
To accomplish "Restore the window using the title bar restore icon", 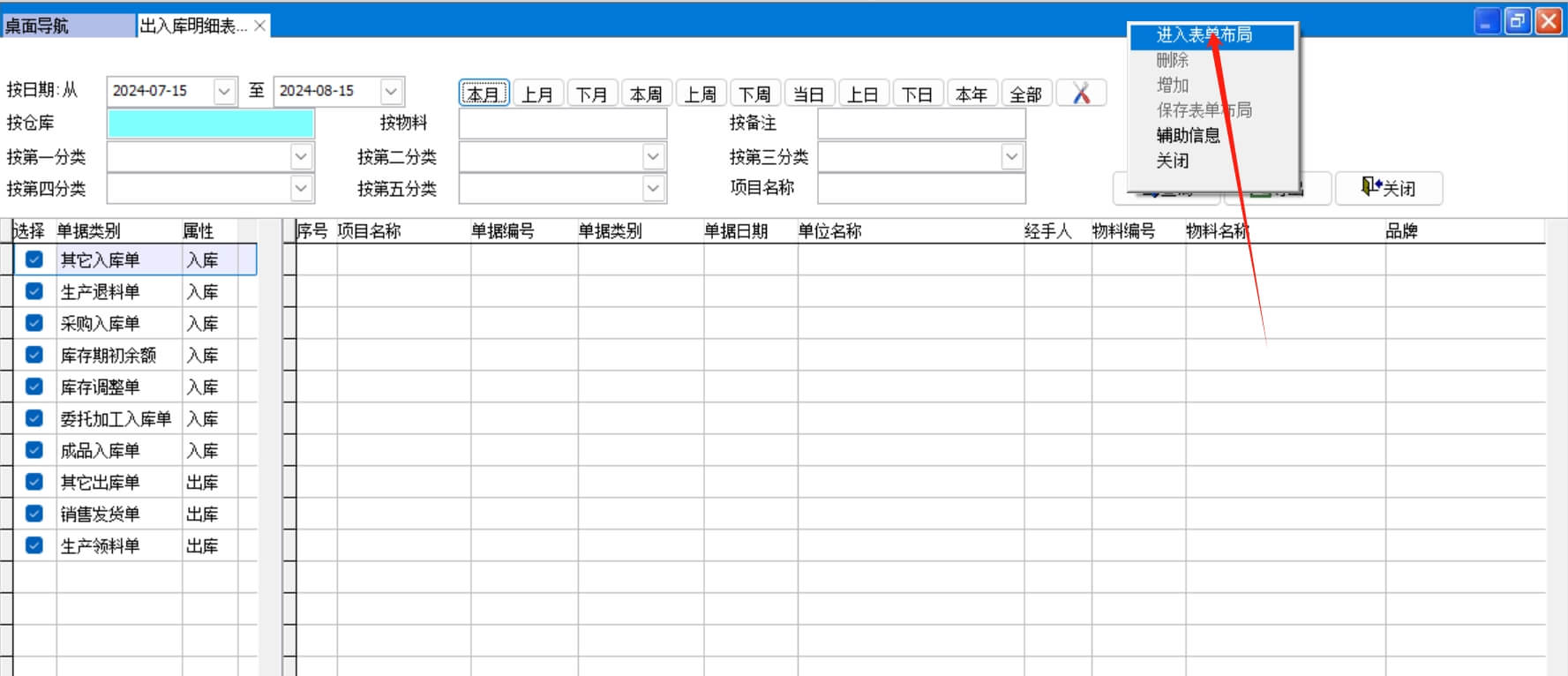I will click(1518, 21).
